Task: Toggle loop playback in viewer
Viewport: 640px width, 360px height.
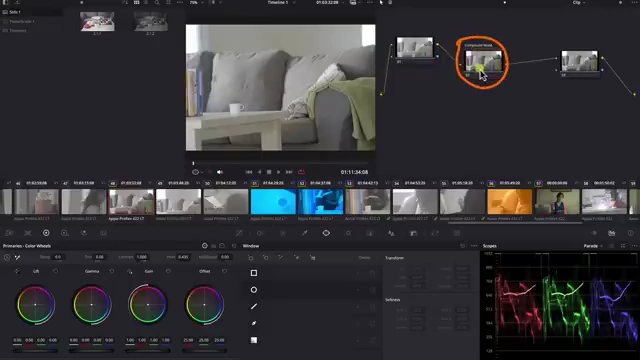Action: point(301,172)
